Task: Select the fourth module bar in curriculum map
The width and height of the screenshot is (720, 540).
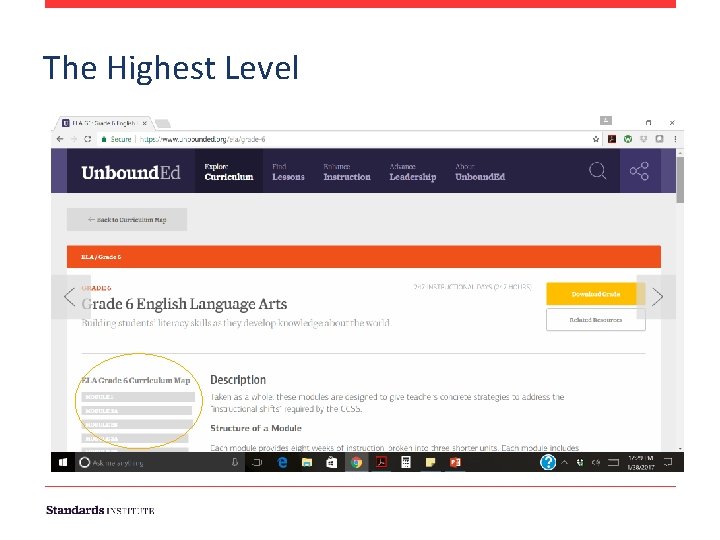Action: [x=135, y=439]
